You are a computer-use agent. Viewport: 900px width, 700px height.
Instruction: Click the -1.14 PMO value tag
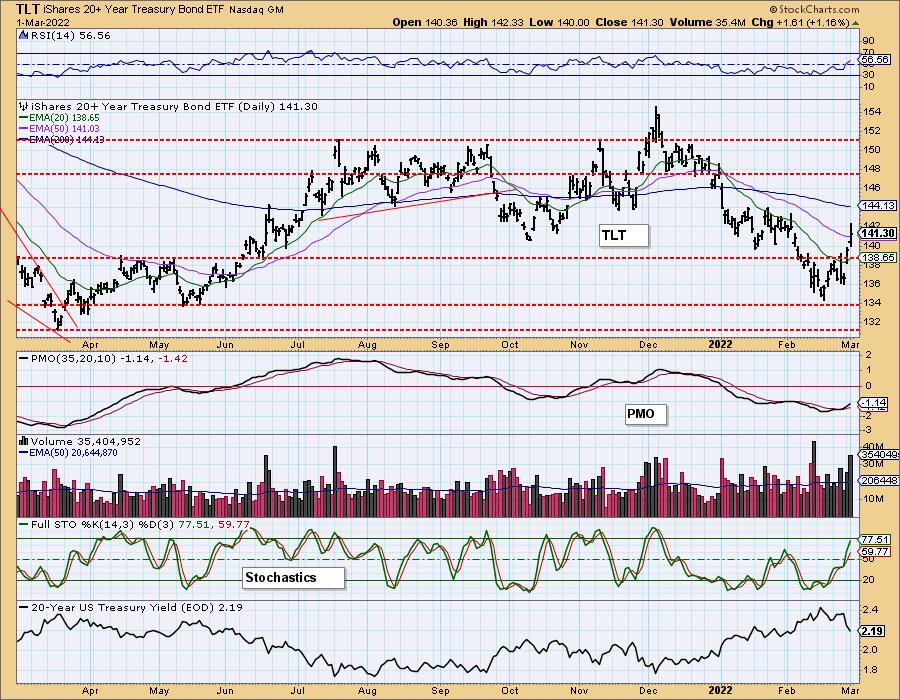coord(875,403)
